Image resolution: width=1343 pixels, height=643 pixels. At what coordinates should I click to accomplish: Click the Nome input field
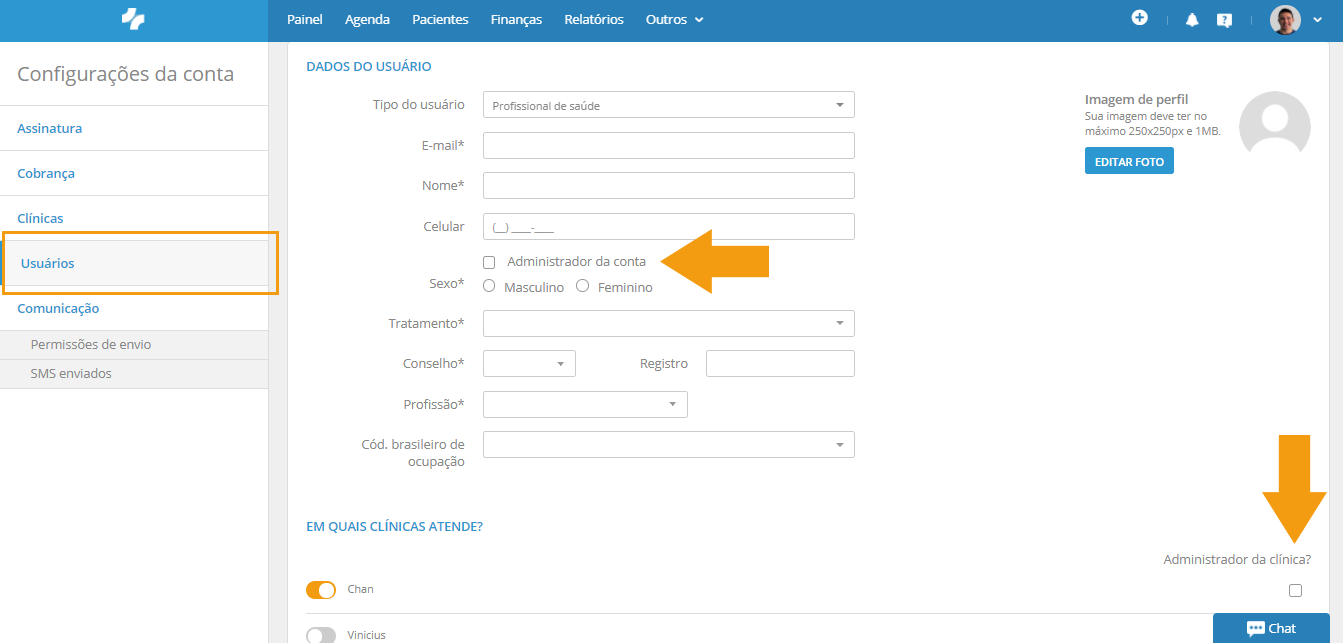tap(668, 185)
